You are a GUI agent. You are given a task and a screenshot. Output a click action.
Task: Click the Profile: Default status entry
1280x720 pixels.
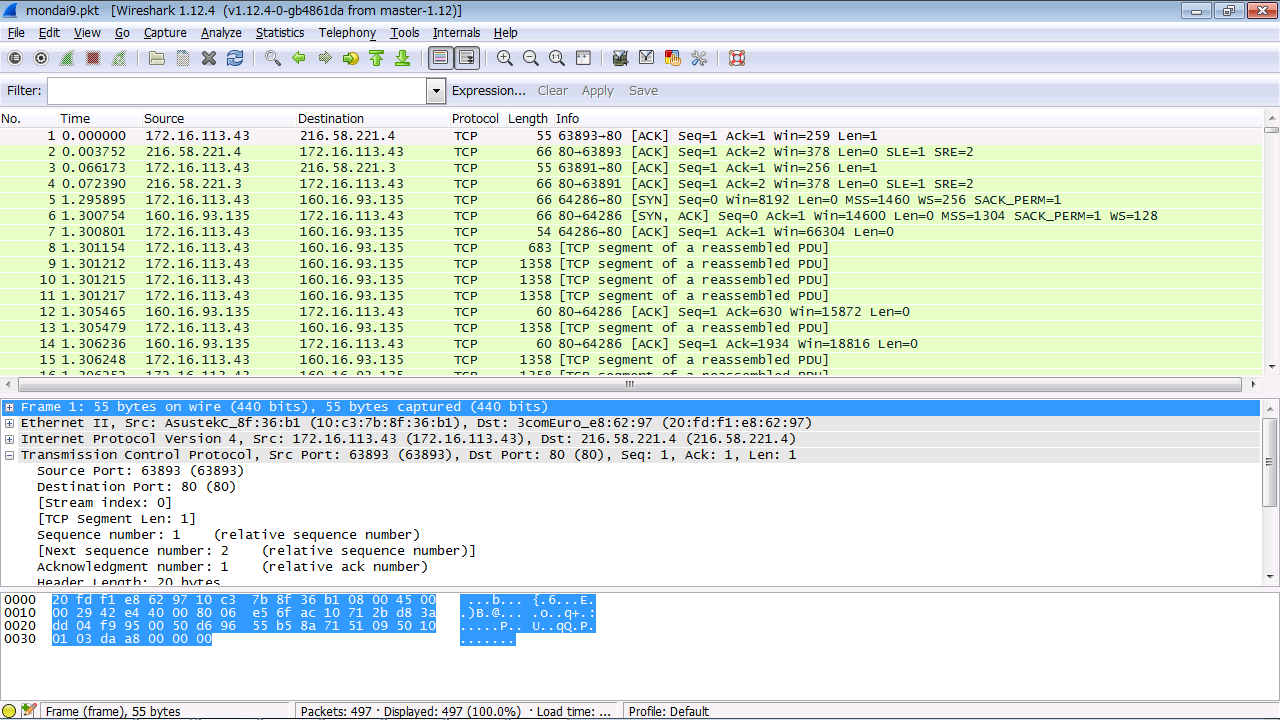tap(669, 711)
